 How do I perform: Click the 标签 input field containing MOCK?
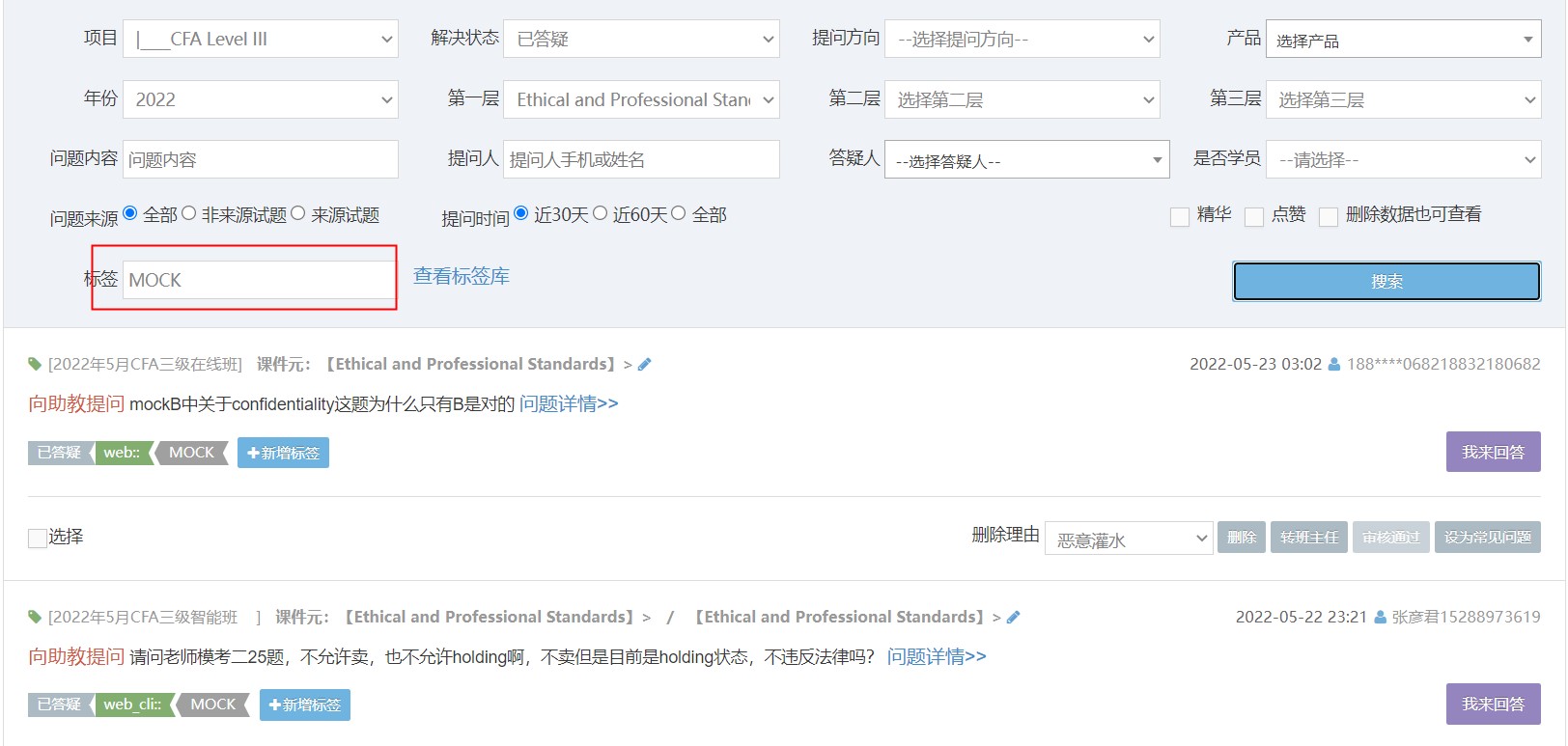point(259,280)
